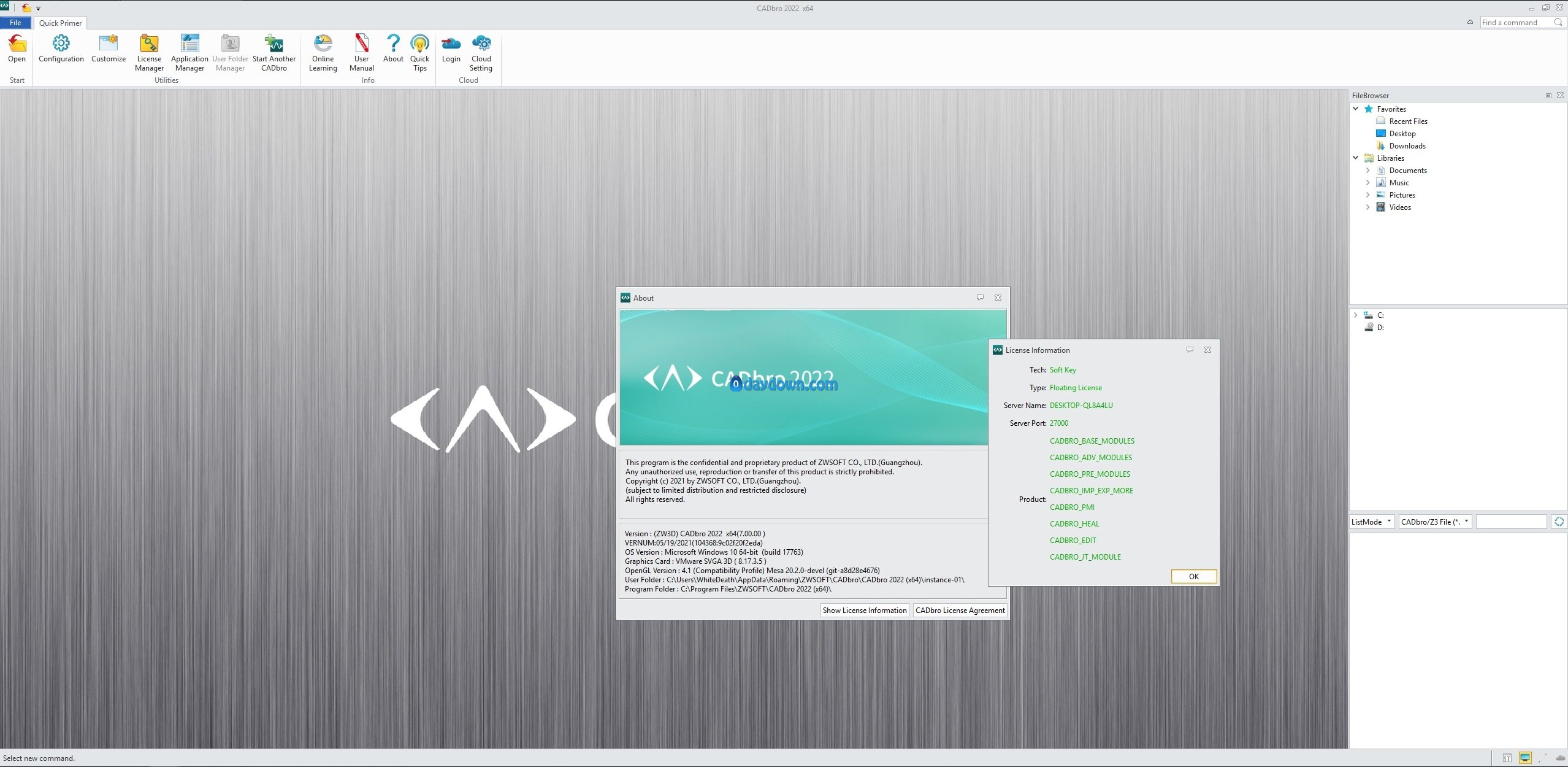Click the Open file icon

pyautogui.click(x=17, y=44)
